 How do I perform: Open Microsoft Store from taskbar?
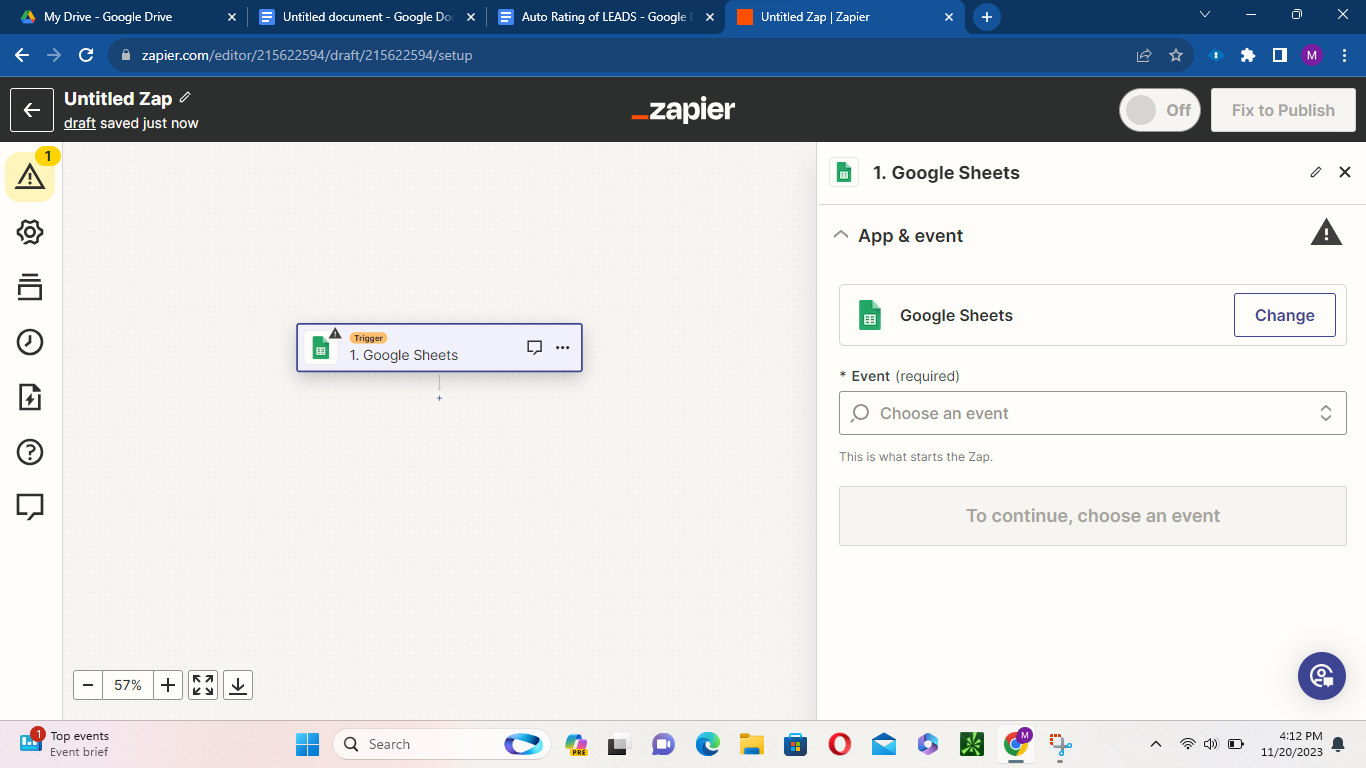(x=795, y=744)
